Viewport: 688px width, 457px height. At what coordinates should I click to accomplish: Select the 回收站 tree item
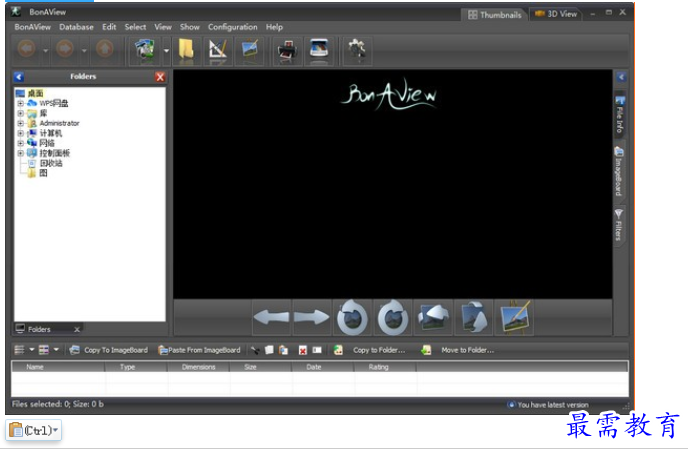(x=51, y=163)
